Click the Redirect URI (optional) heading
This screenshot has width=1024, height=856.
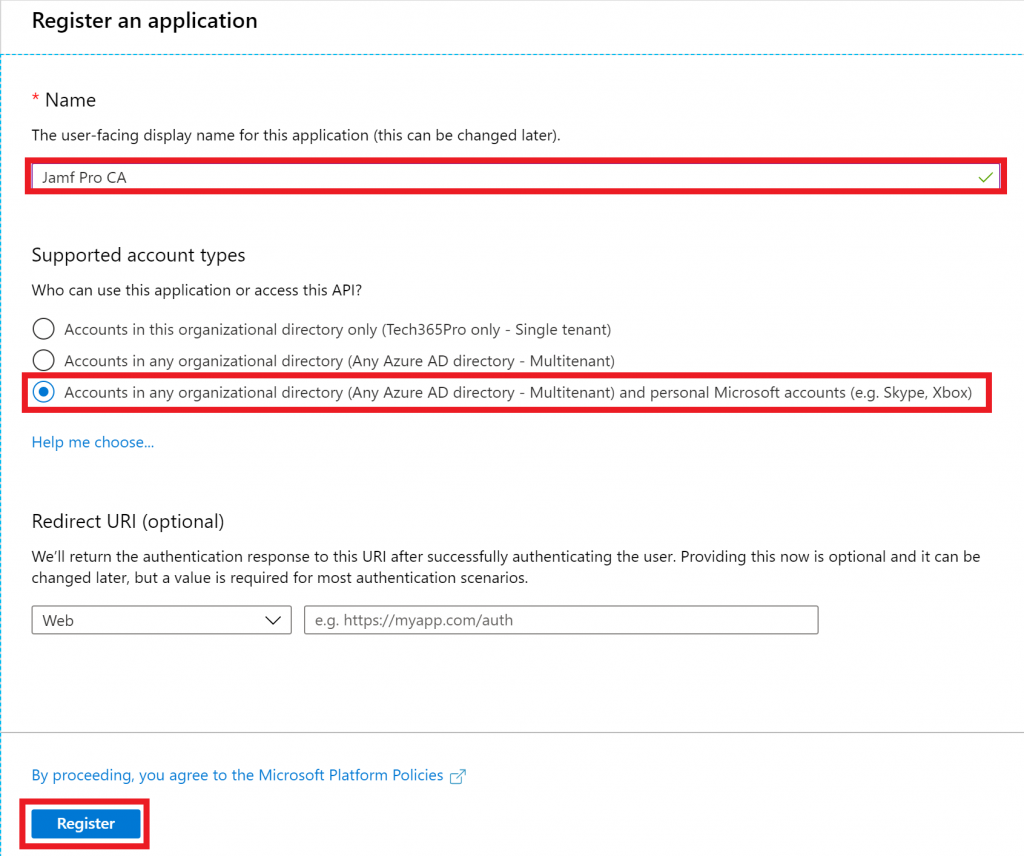click(x=128, y=521)
